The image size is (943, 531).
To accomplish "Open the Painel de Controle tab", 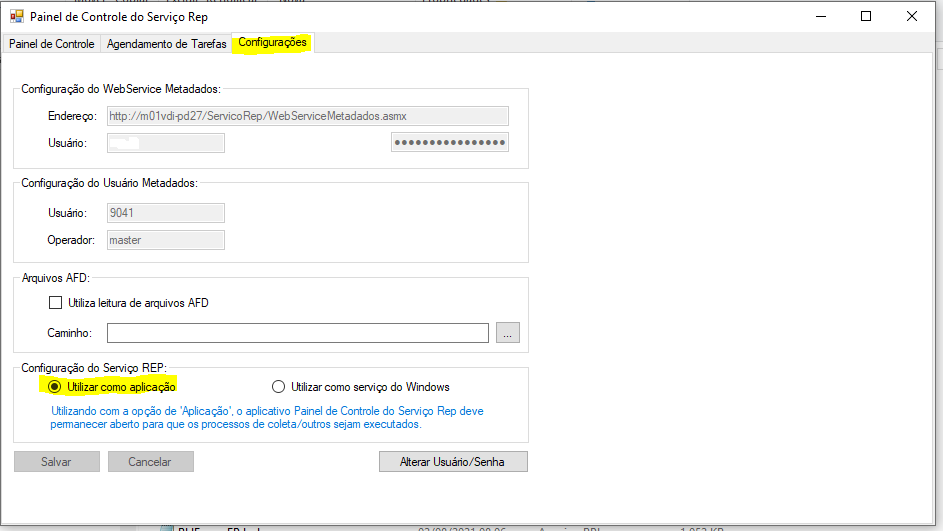I will (x=52, y=44).
